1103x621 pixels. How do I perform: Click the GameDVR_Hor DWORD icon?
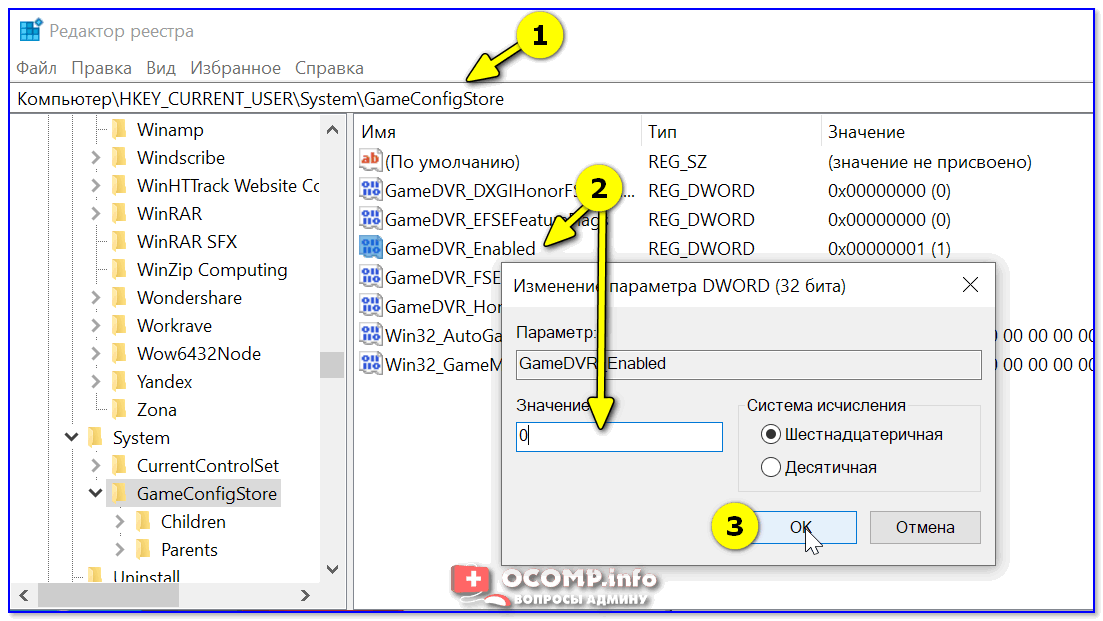371,305
